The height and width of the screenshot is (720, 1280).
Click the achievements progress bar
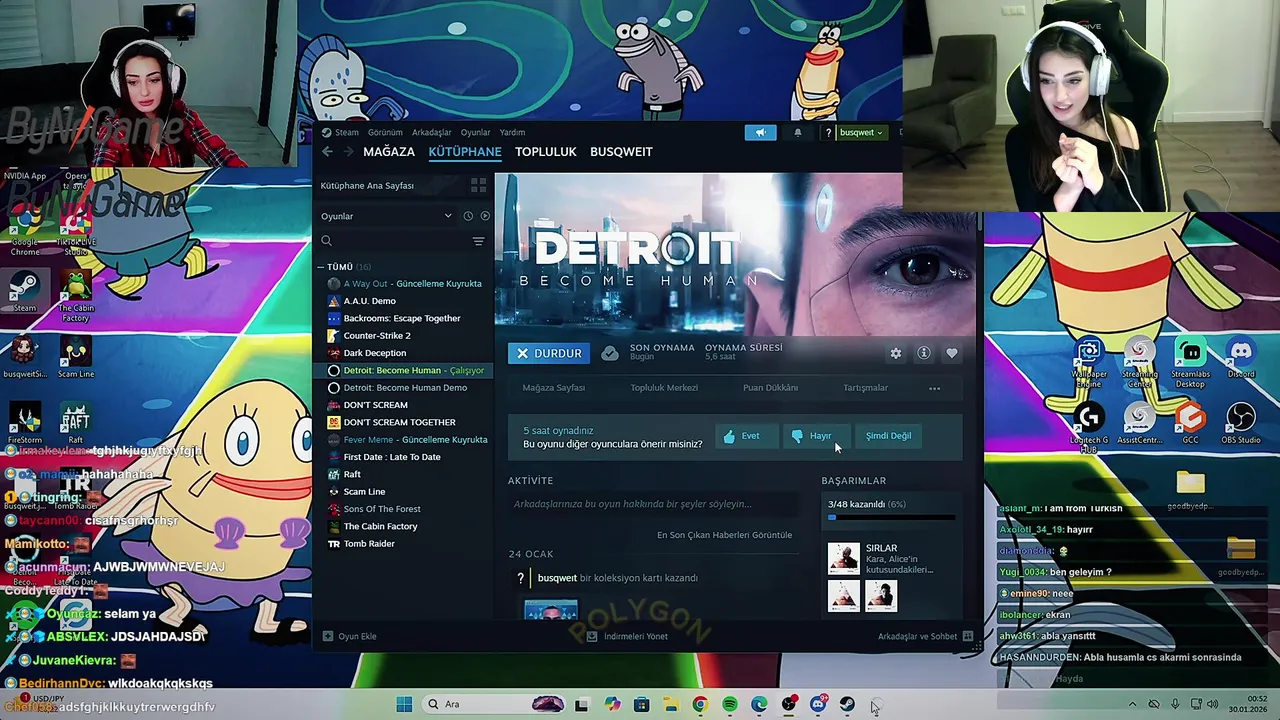click(x=891, y=517)
